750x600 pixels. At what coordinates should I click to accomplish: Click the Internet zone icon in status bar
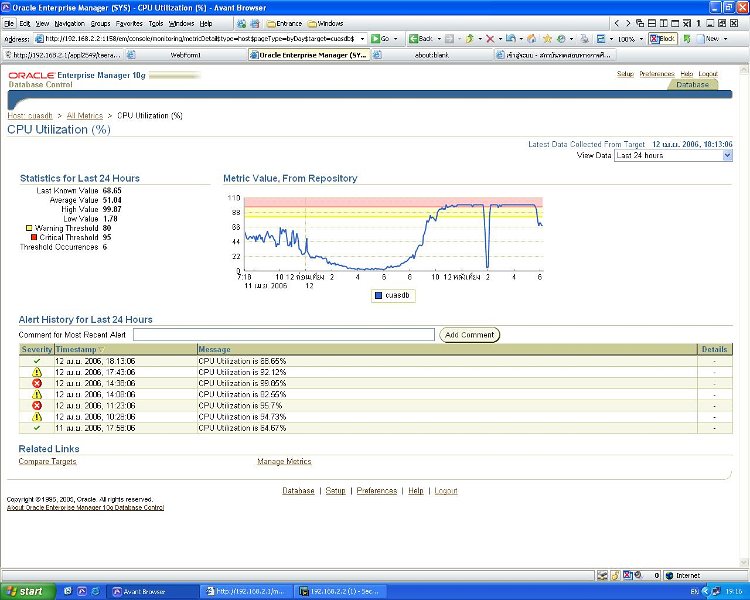[670, 576]
